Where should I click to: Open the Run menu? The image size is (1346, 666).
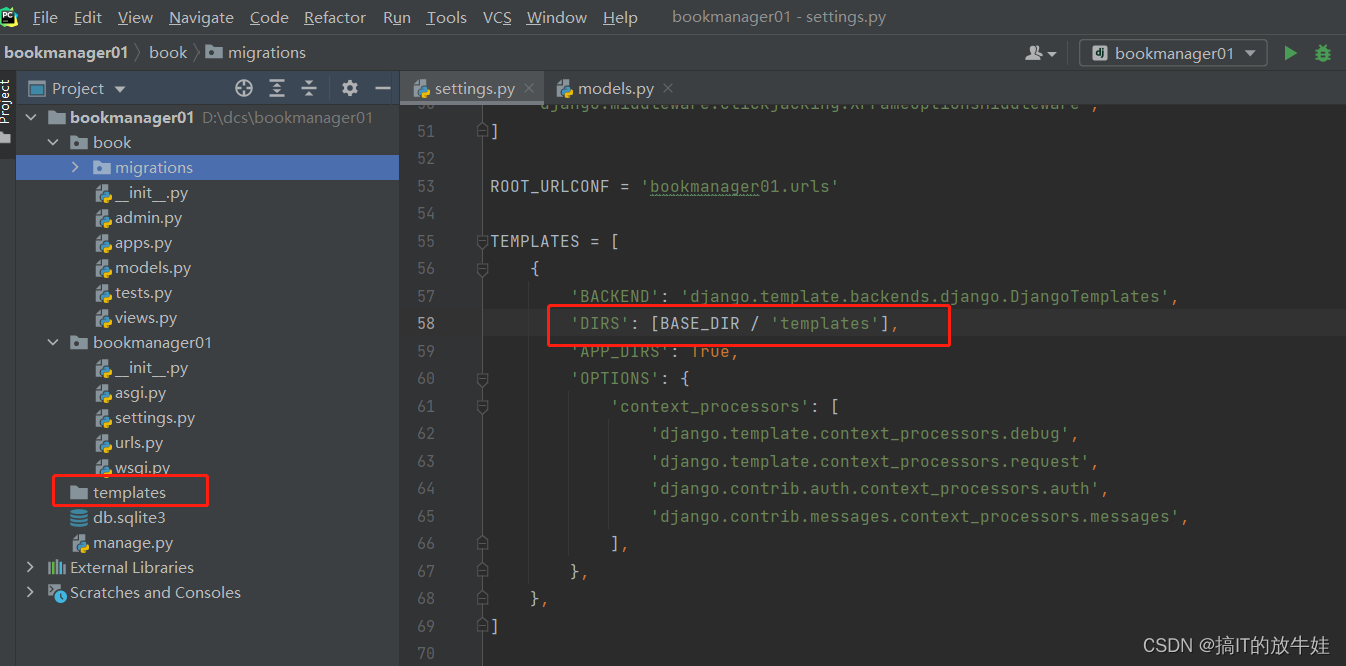397,18
